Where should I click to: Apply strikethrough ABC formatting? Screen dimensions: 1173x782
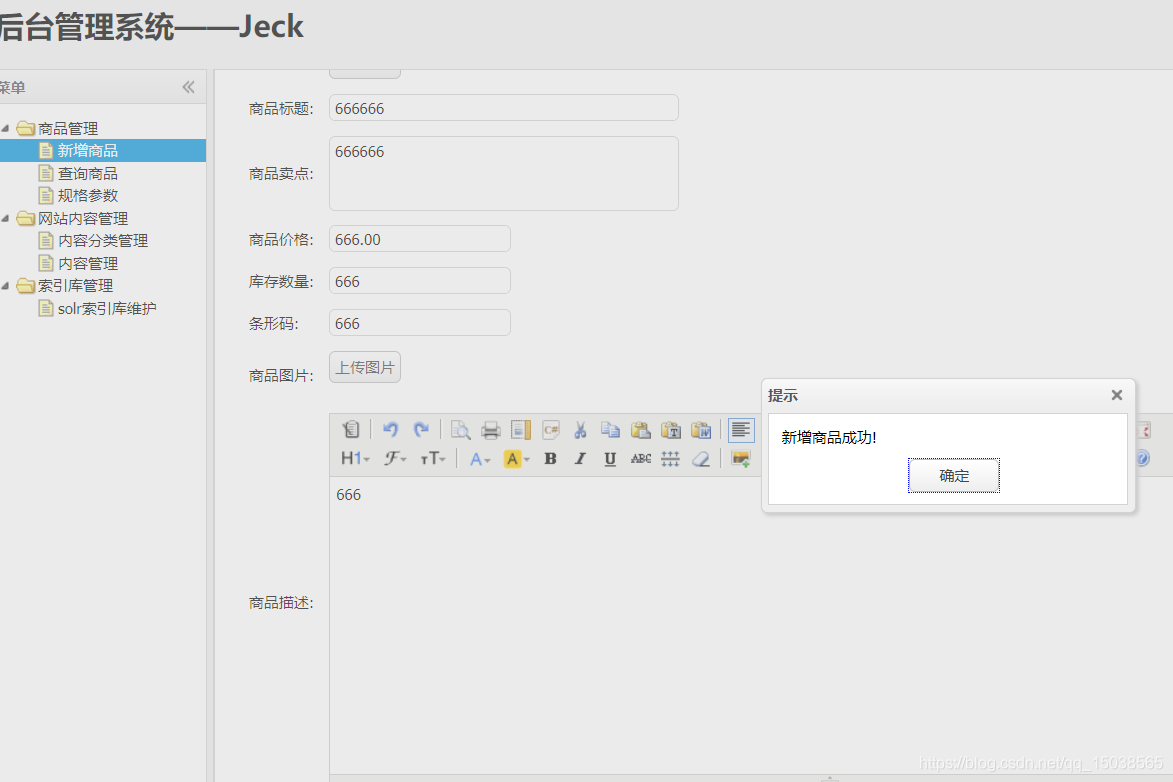[x=640, y=459]
